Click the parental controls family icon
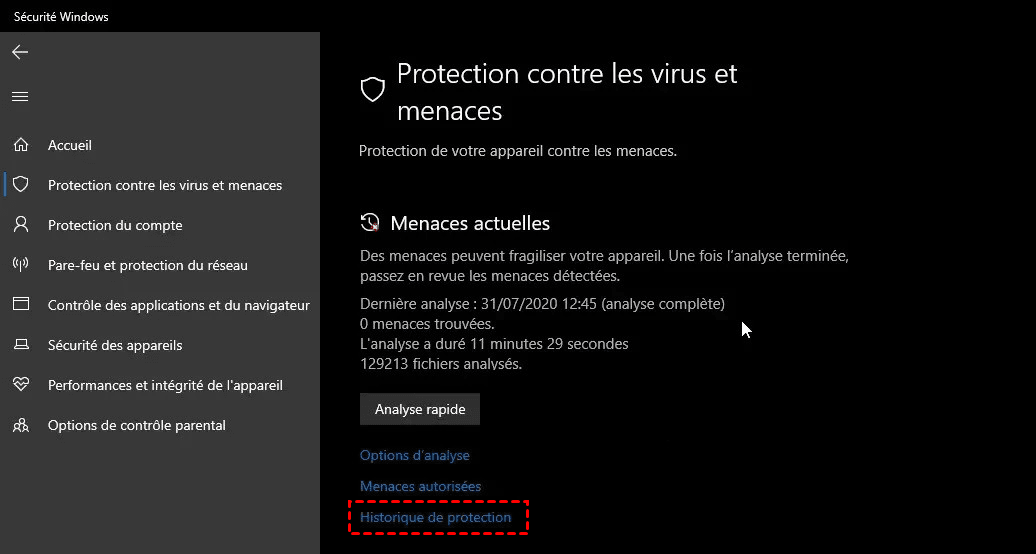 pyautogui.click(x=20, y=425)
